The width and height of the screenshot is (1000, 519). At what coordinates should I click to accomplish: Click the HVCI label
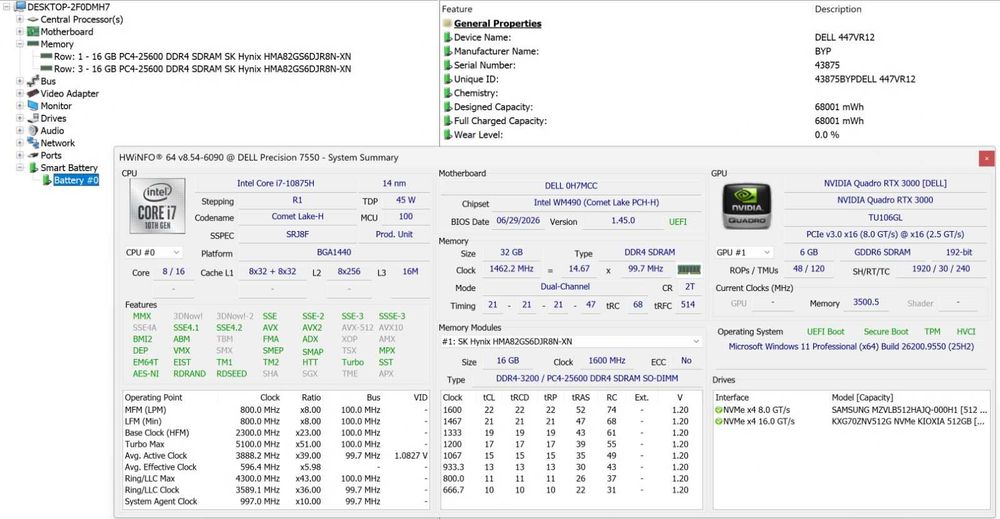[x=966, y=332]
